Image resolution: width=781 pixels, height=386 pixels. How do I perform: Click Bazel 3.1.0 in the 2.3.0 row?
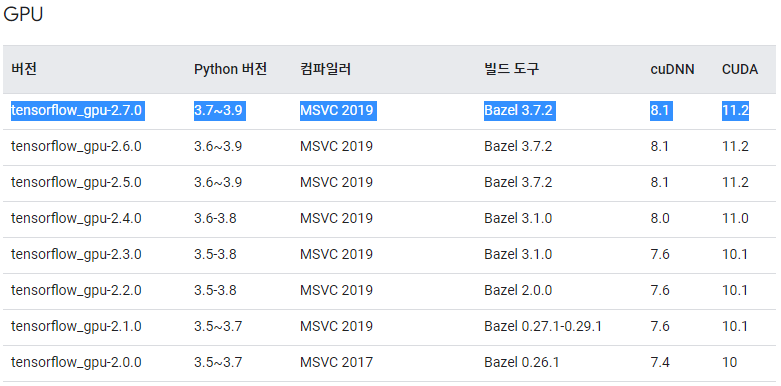[x=518, y=255]
